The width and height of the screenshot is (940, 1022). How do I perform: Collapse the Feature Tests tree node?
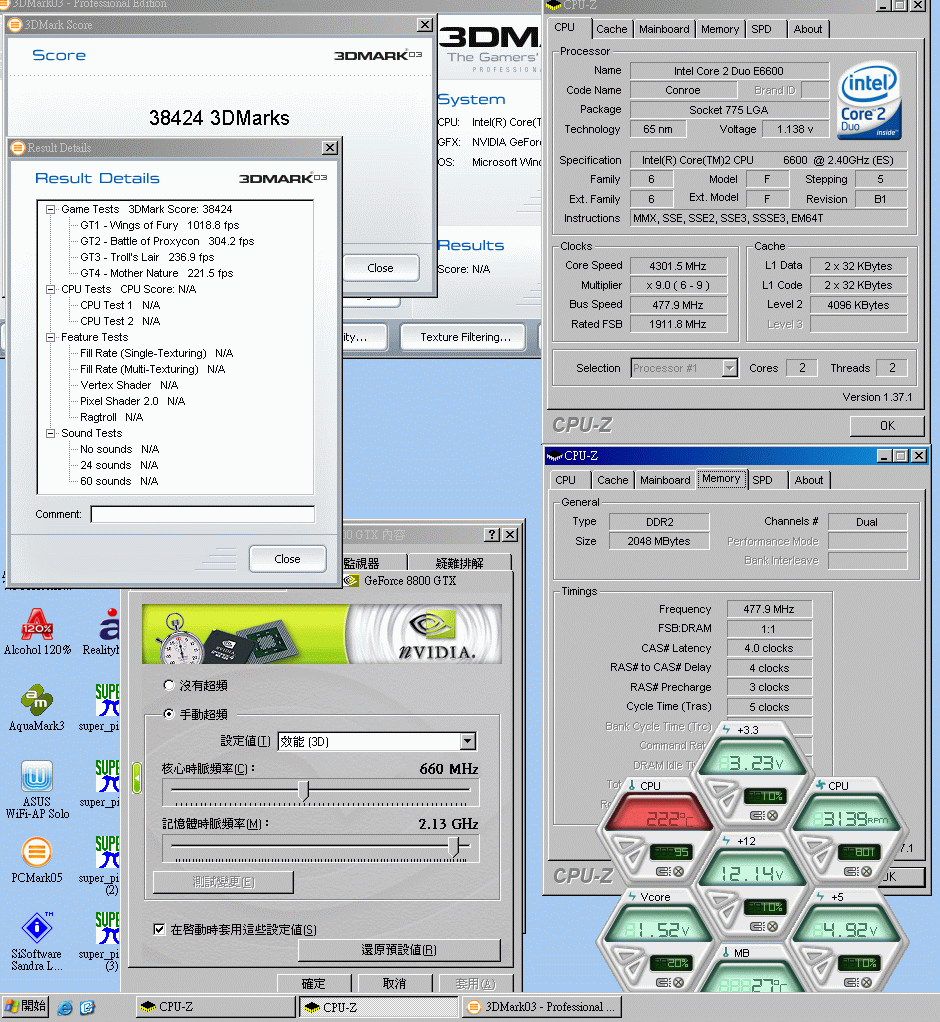point(50,338)
